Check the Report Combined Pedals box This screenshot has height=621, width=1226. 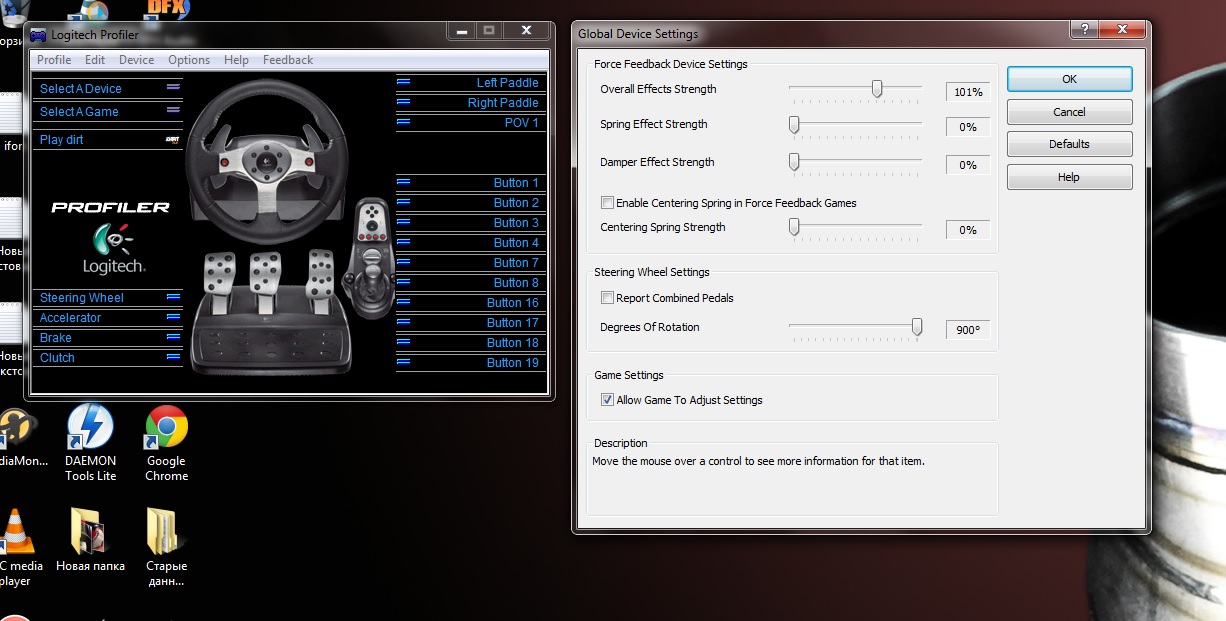(x=607, y=298)
